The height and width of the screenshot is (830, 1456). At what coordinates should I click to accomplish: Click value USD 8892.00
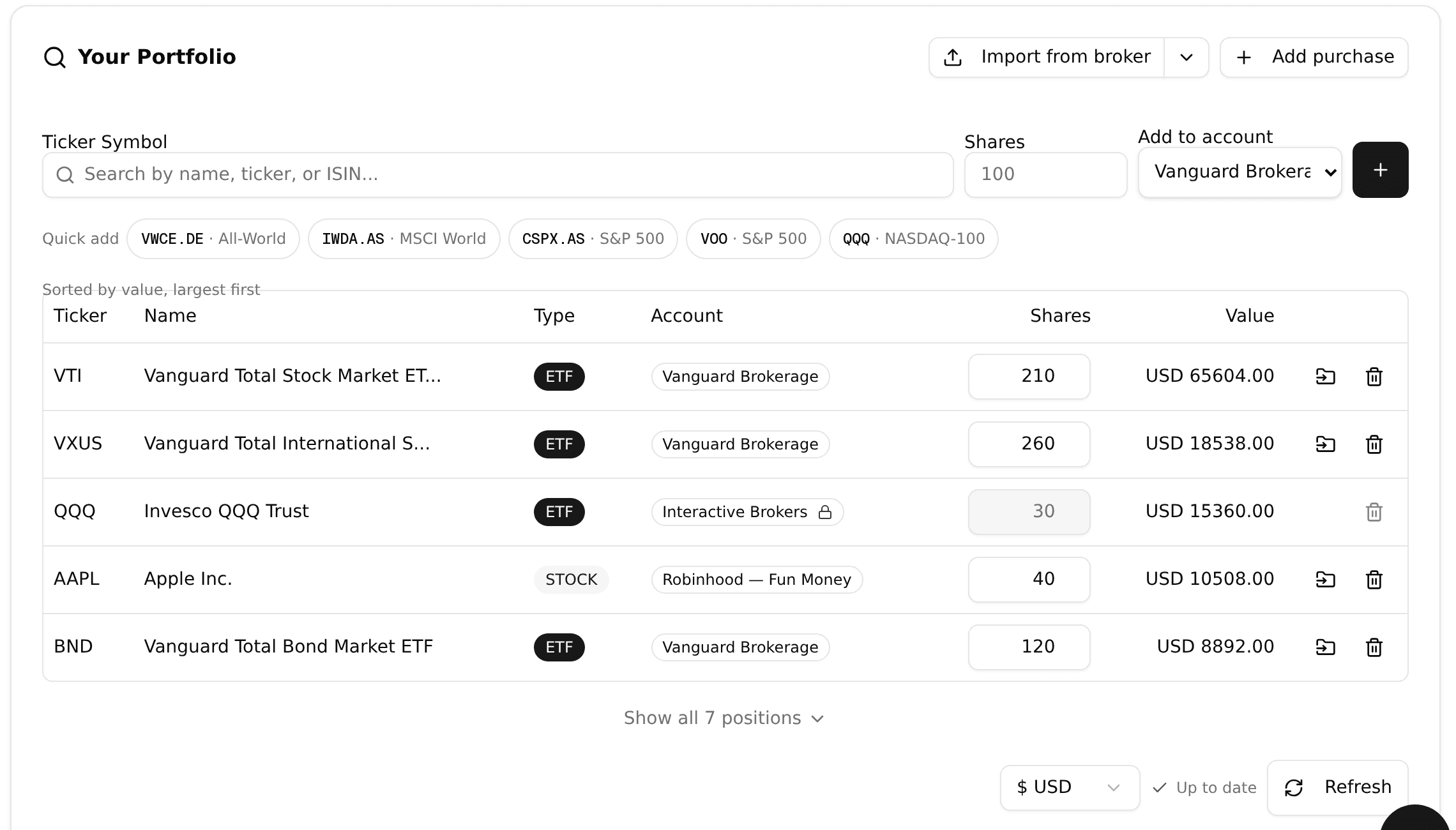point(1215,647)
